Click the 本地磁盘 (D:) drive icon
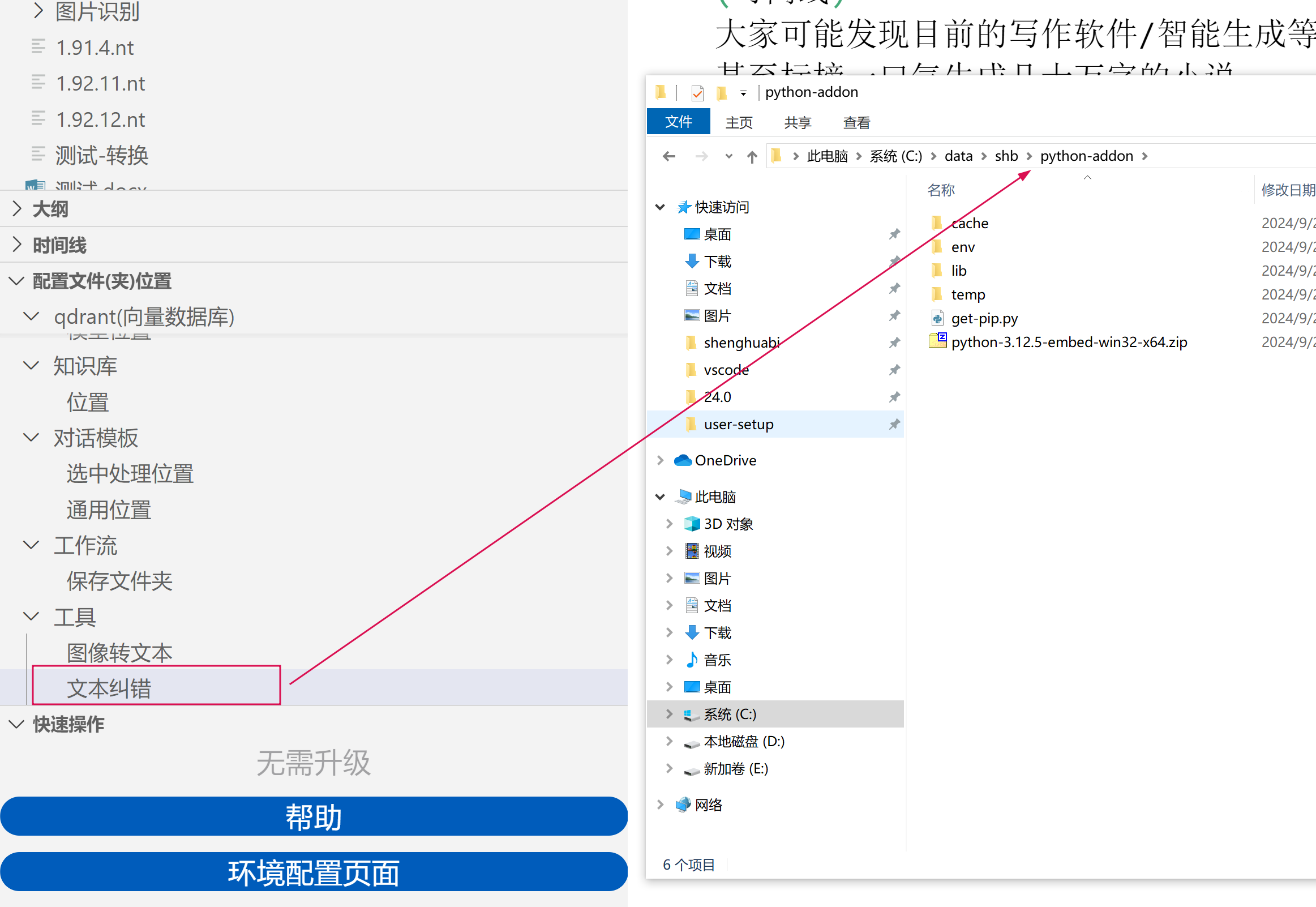Image resolution: width=1316 pixels, height=907 pixels. [692, 743]
